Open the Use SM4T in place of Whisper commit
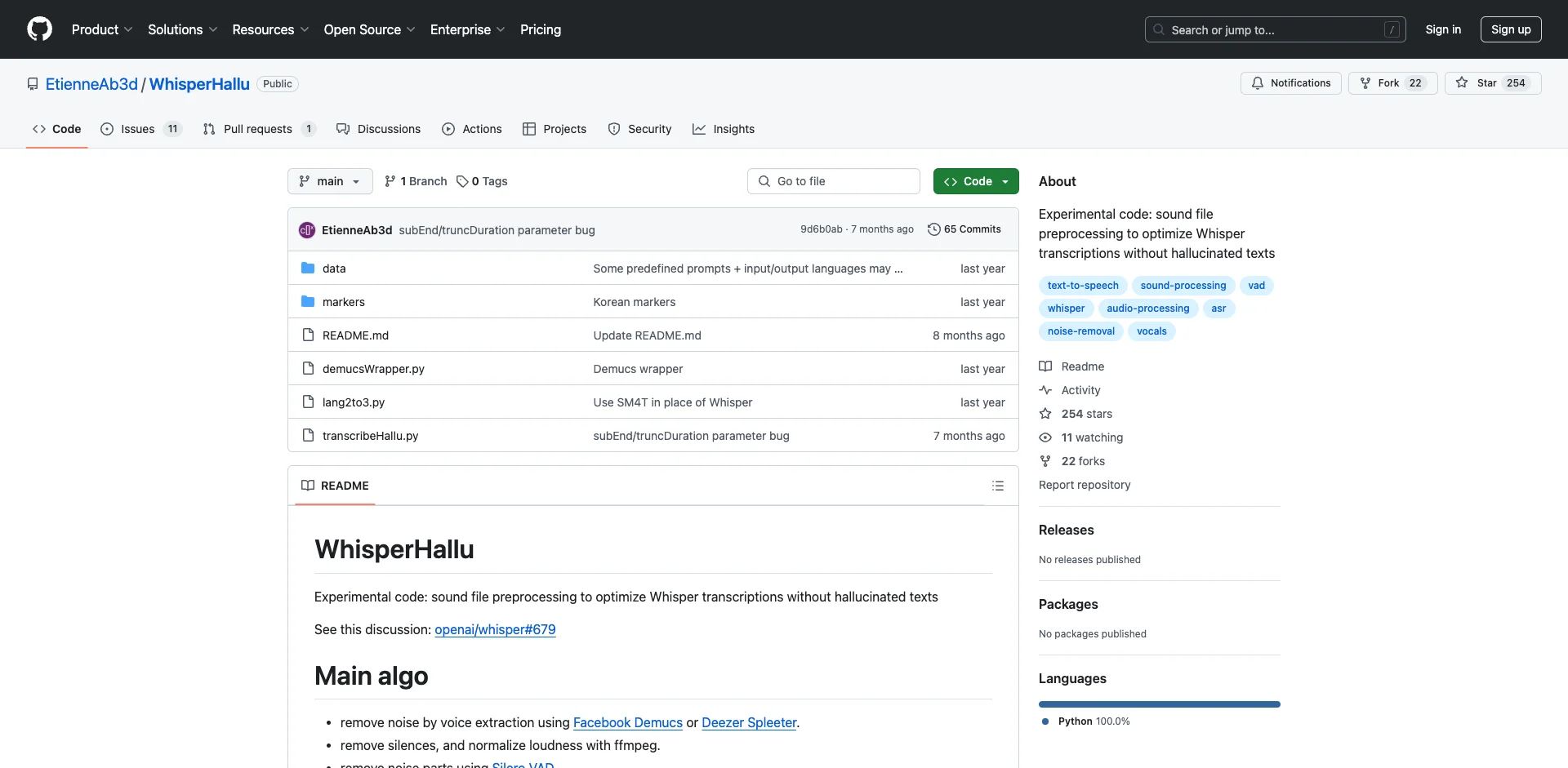Screen dimensions: 1568x768 pos(673,402)
